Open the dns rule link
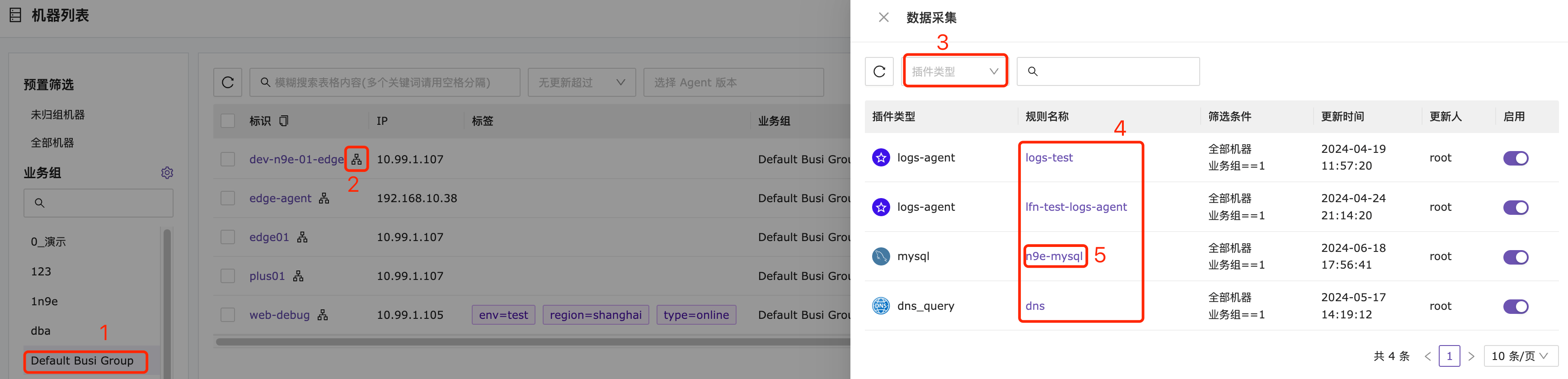The image size is (1568, 379). [1035, 306]
